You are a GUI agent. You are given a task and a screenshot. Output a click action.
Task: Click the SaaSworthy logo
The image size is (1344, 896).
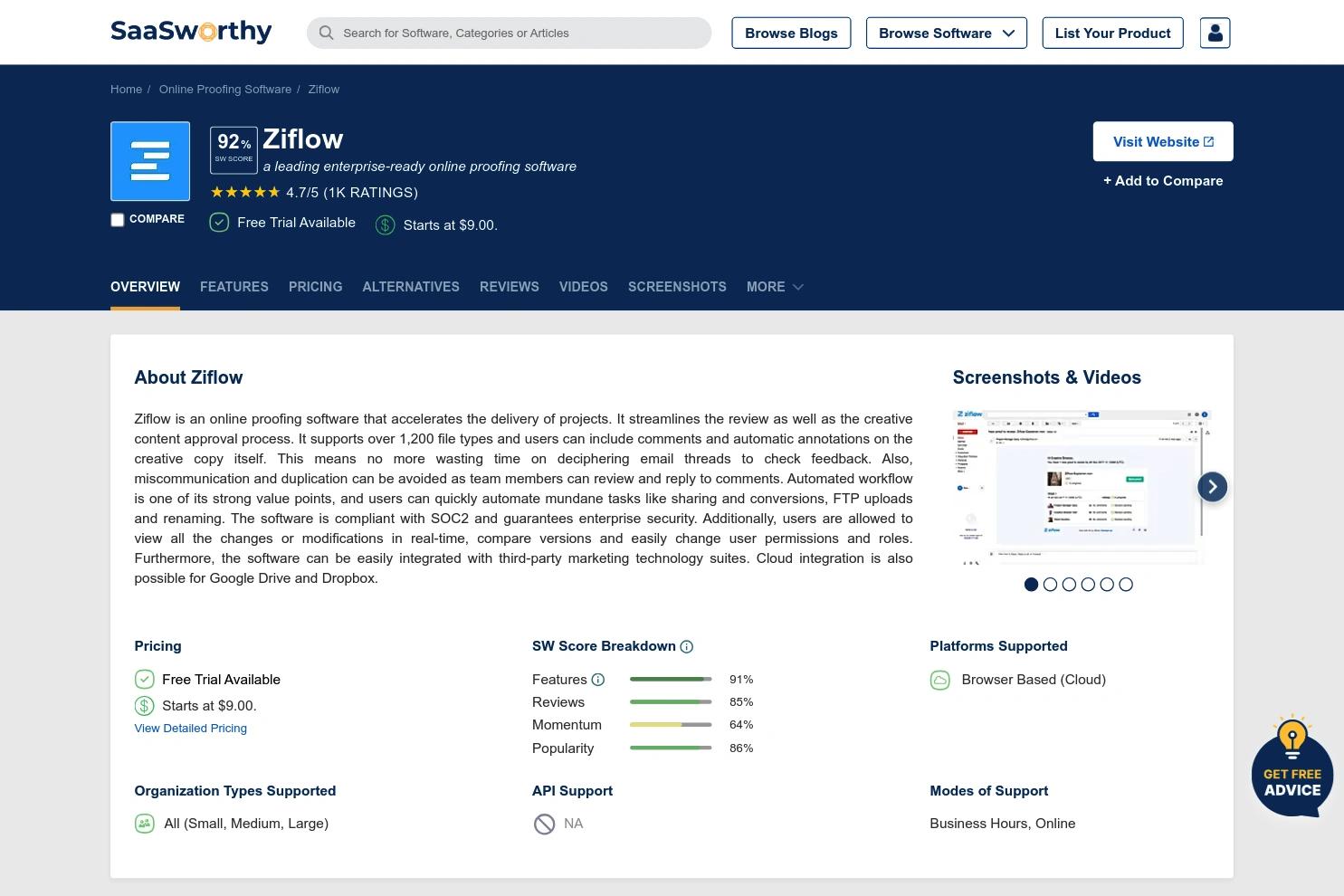click(191, 32)
